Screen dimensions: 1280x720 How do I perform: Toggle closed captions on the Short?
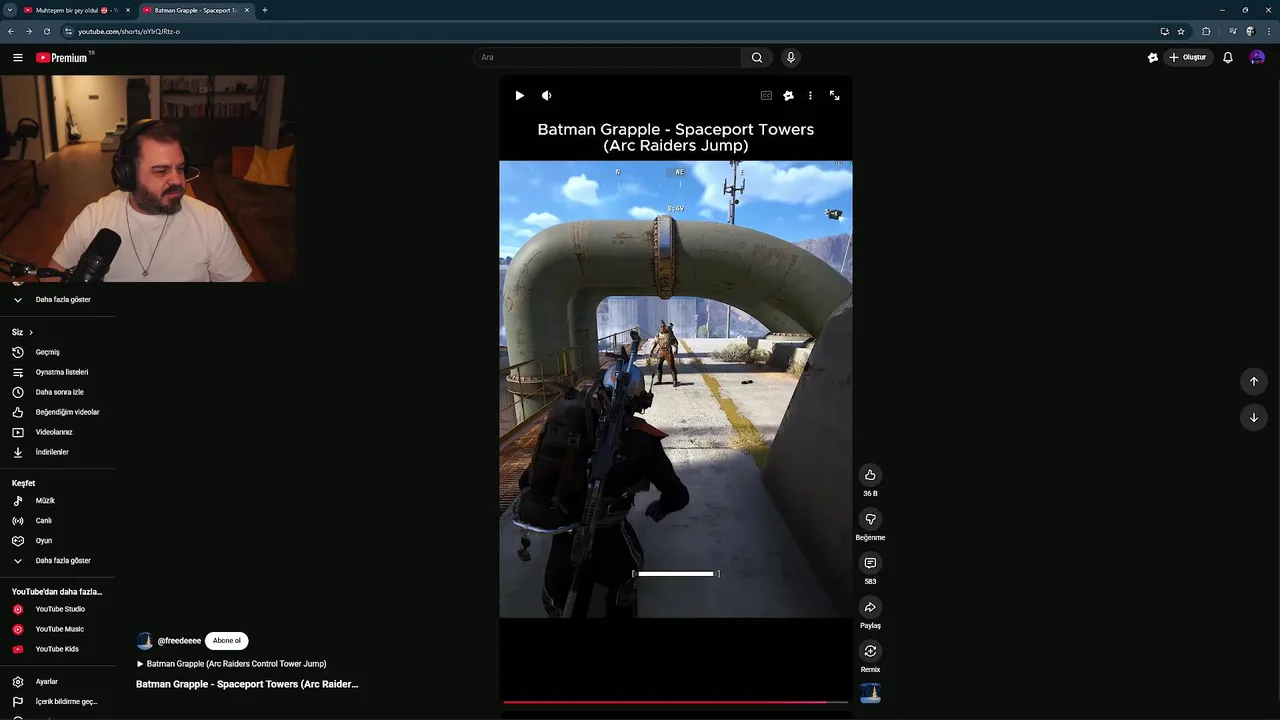click(766, 95)
